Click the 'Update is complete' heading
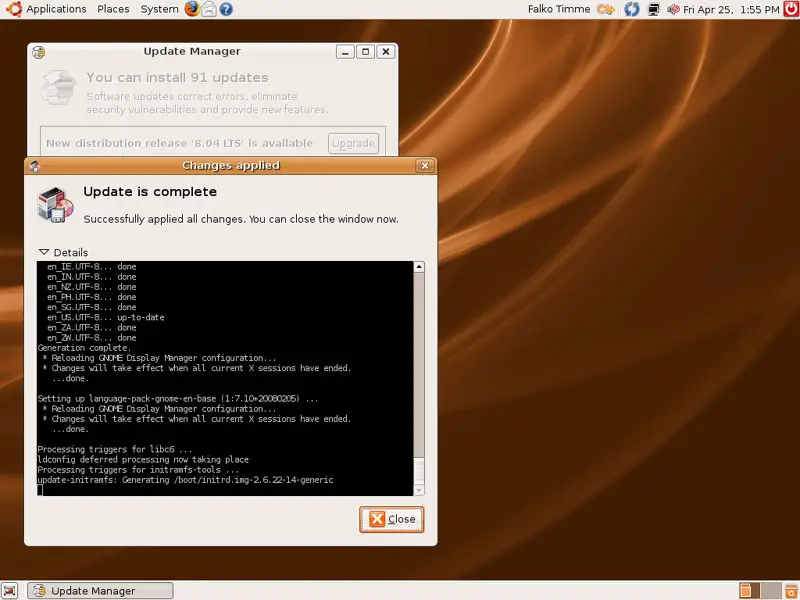This screenshot has height=600, width=800. [x=150, y=192]
